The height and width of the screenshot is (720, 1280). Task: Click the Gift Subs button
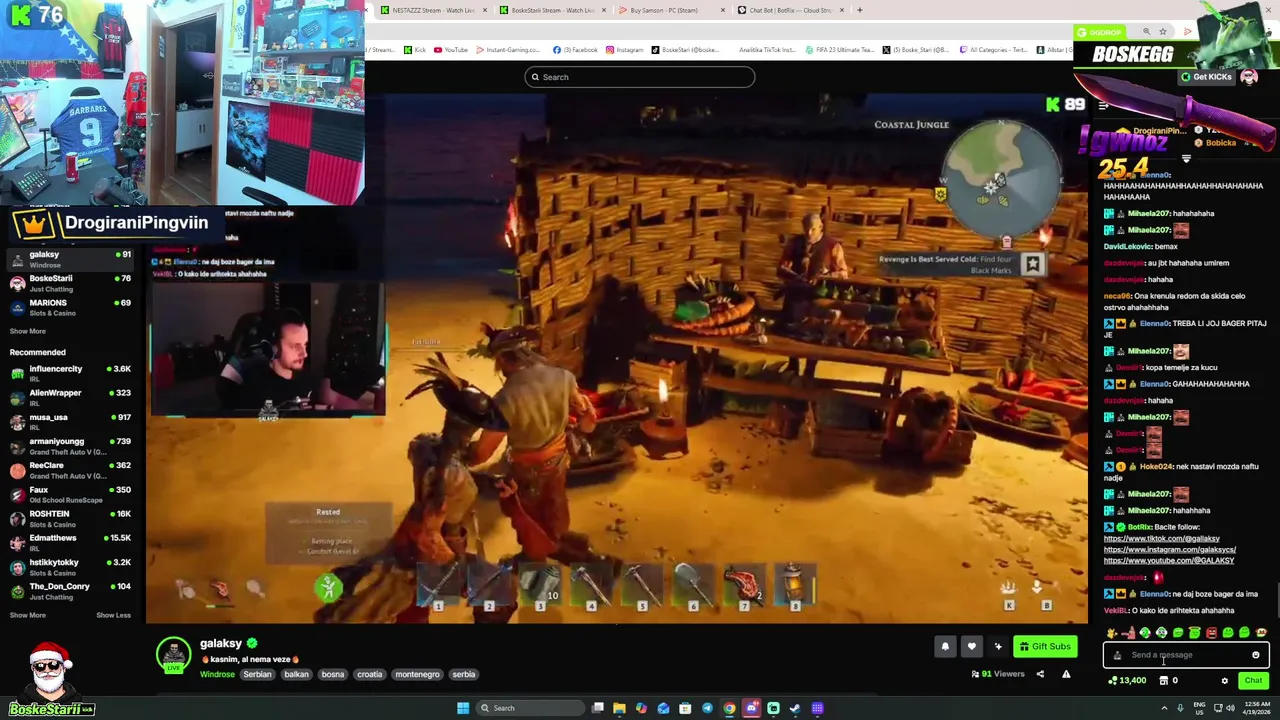[1045, 647]
